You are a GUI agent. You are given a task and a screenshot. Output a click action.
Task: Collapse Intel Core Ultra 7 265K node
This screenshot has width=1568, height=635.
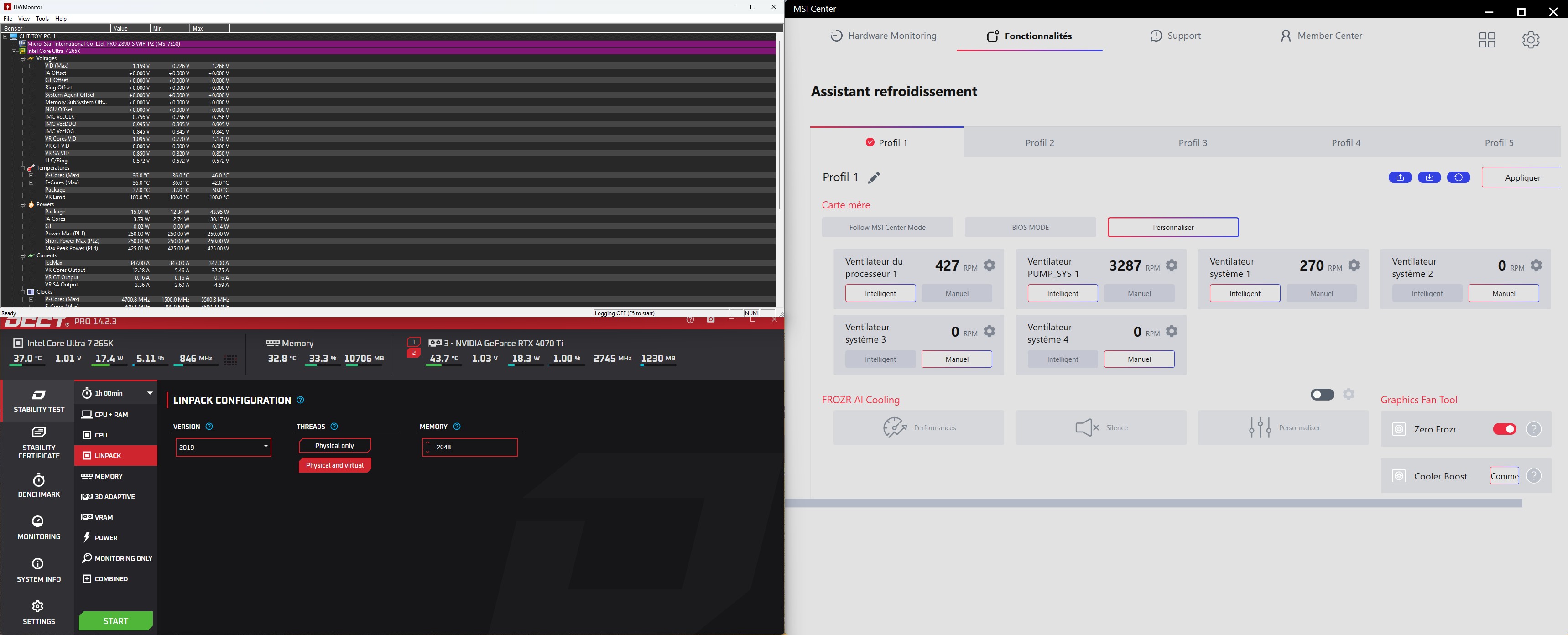(x=14, y=51)
